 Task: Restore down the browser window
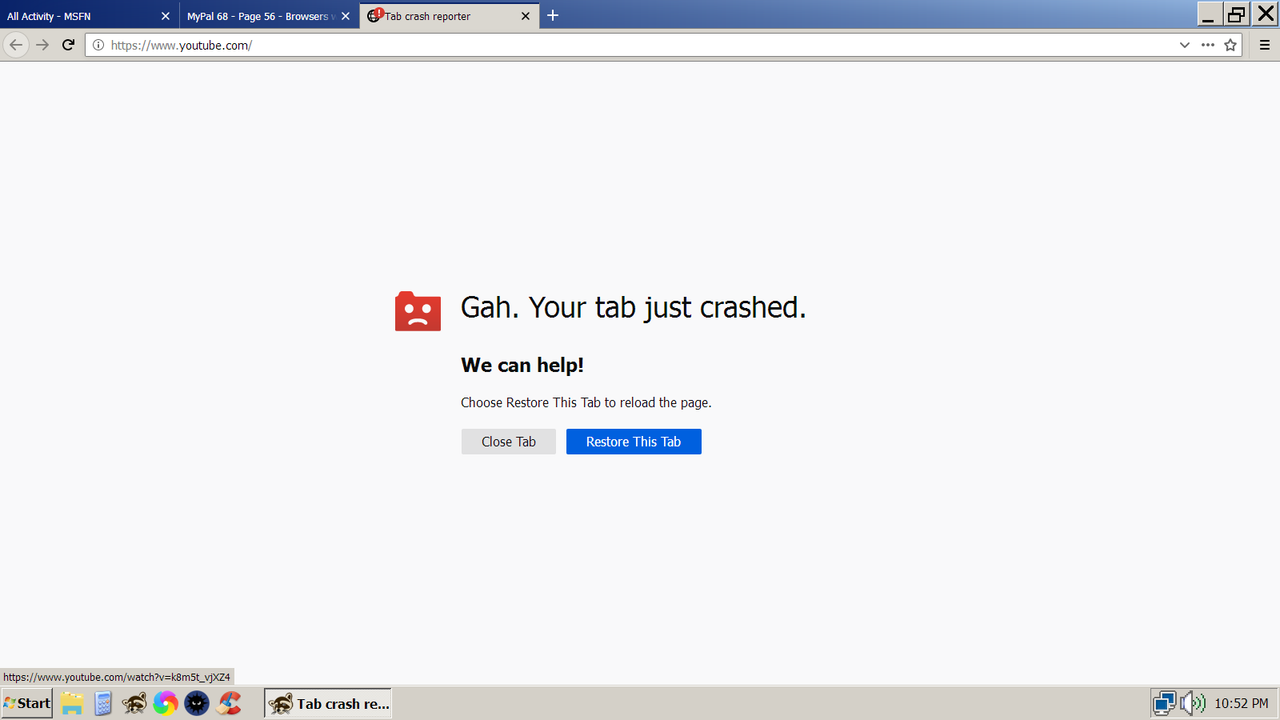point(1237,13)
